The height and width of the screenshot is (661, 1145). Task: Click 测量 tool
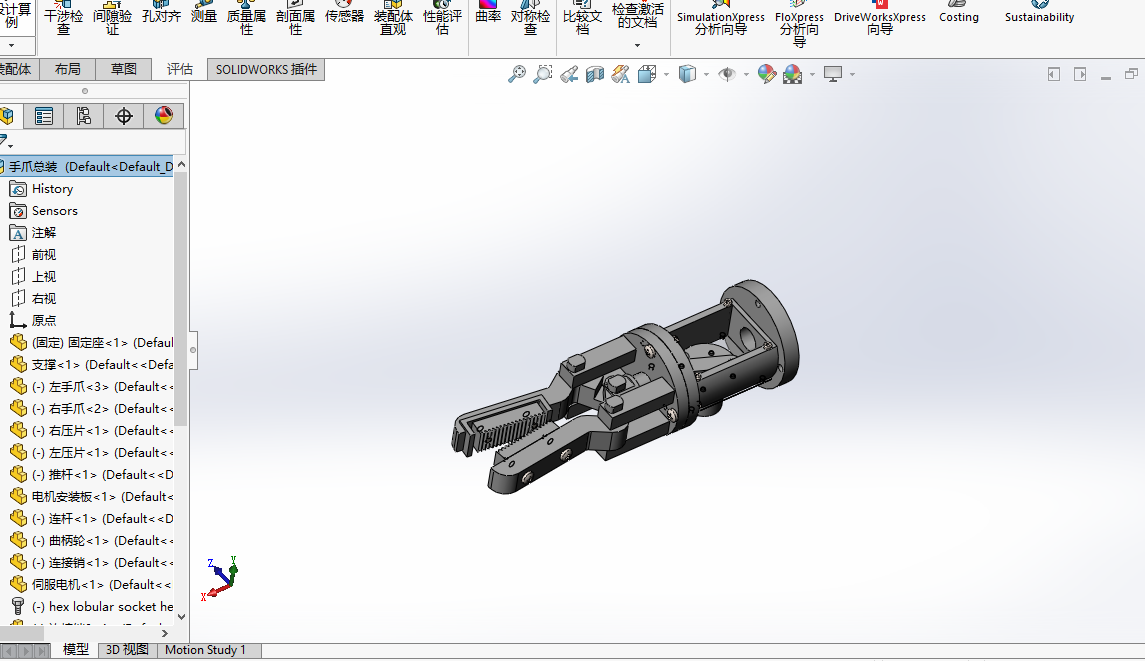point(204,13)
